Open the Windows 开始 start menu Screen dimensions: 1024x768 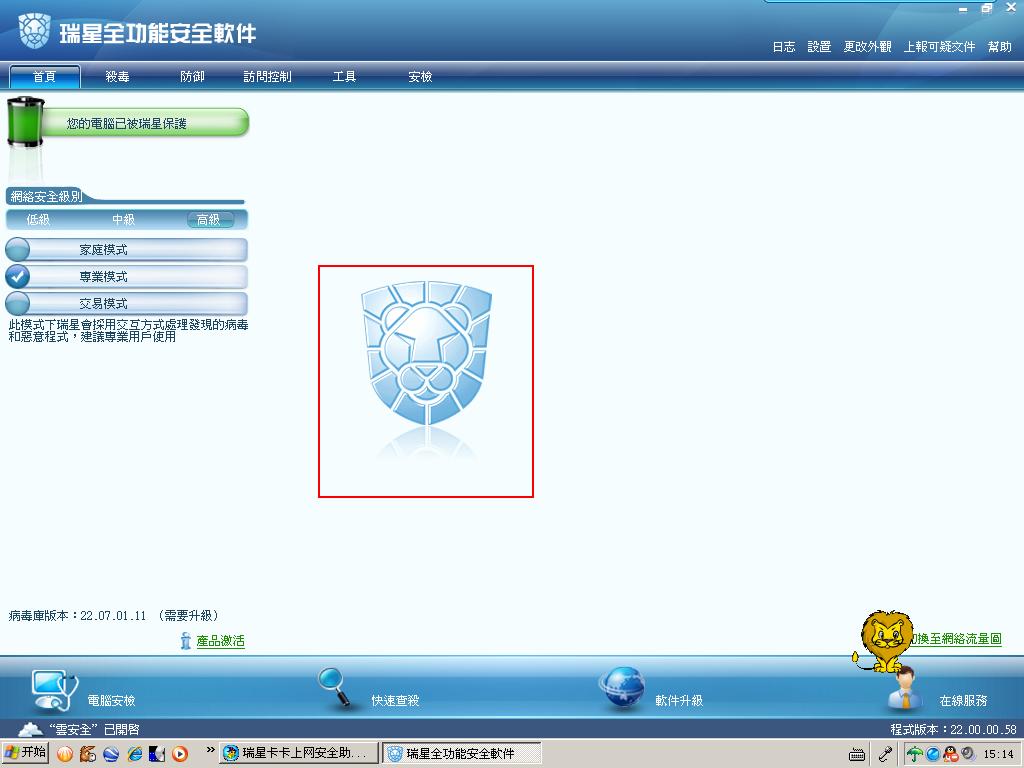coord(25,753)
